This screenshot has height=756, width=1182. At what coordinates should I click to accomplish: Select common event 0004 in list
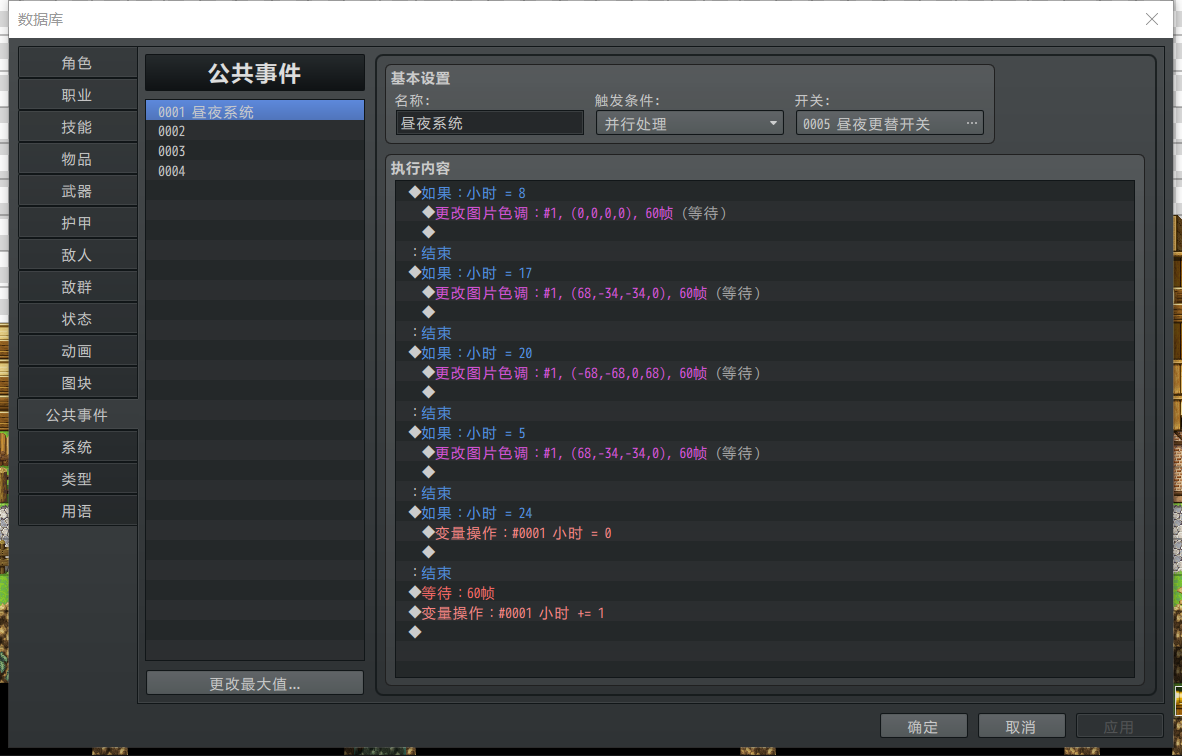click(x=255, y=171)
